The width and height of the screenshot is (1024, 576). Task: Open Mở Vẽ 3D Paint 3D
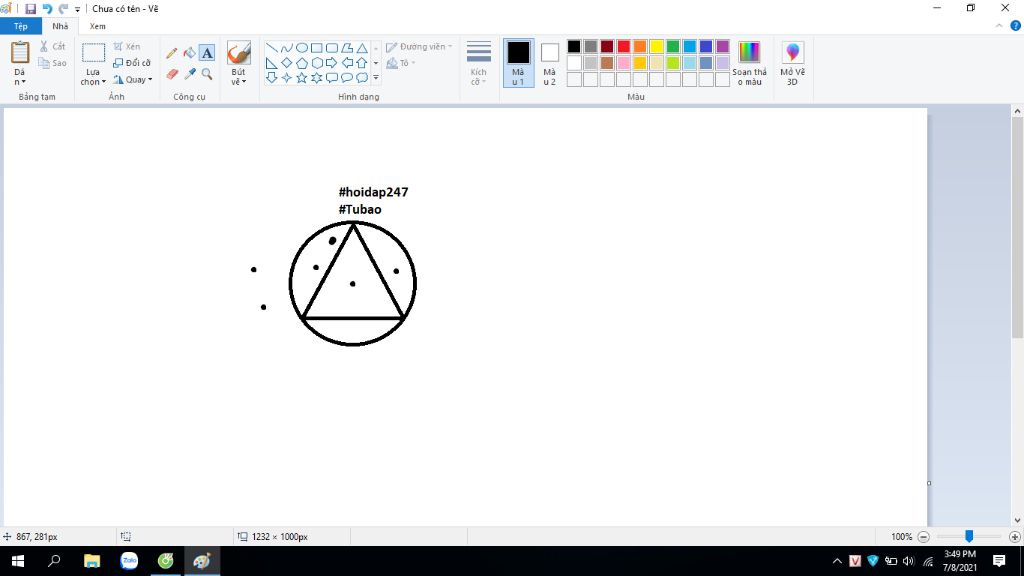pyautogui.click(x=792, y=63)
